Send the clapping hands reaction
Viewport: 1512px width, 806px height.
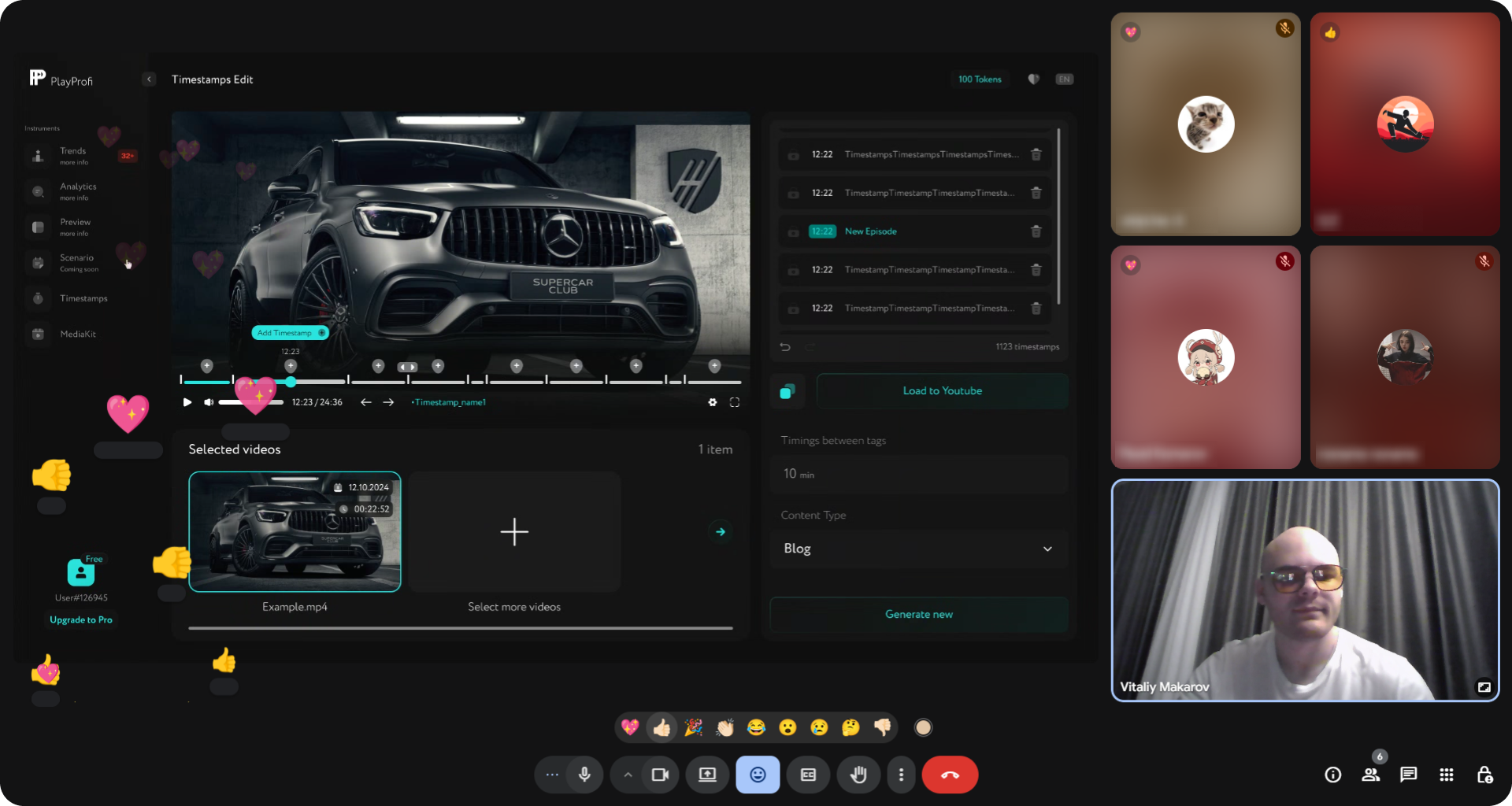pyautogui.click(x=725, y=727)
